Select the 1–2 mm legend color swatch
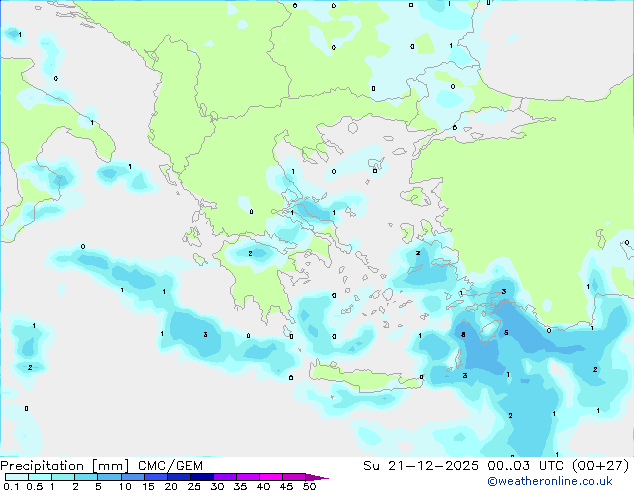The height and width of the screenshot is (490, 634). (x=63, y=477)
